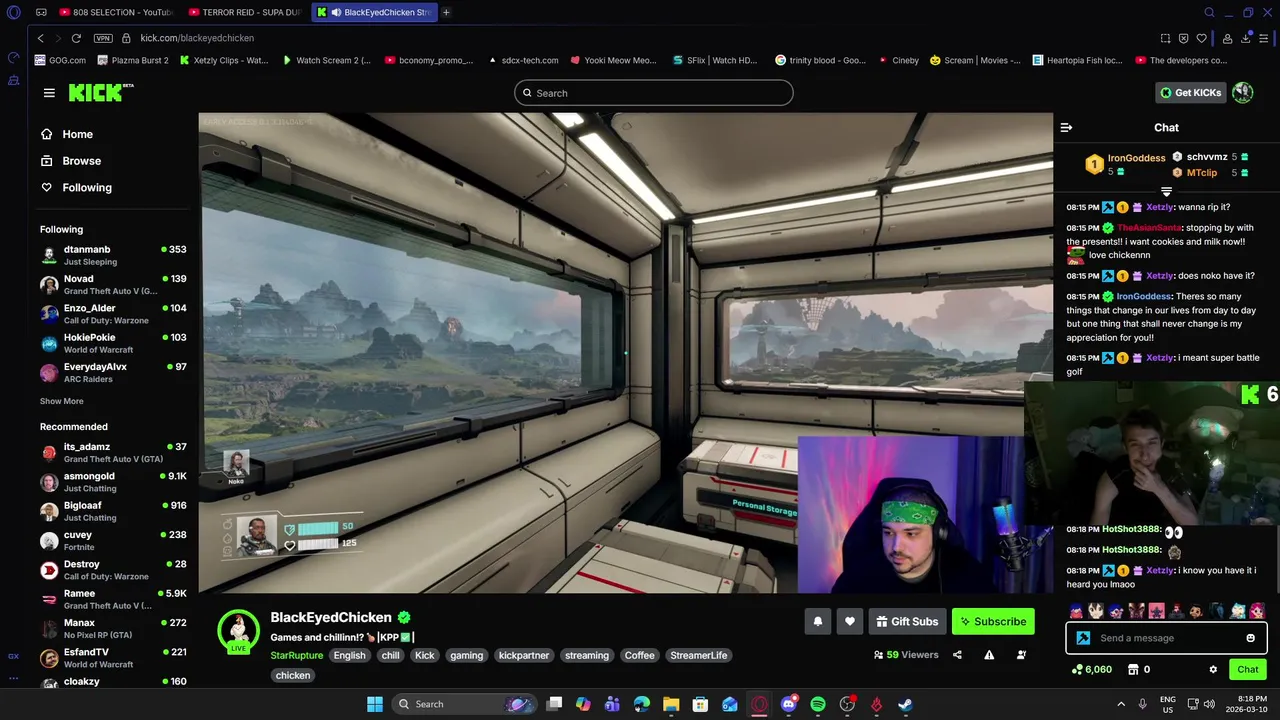Viewport: 1280px width, 720px height.
Task: Click the Gift Subs button
Action: [x=907, y=622]
